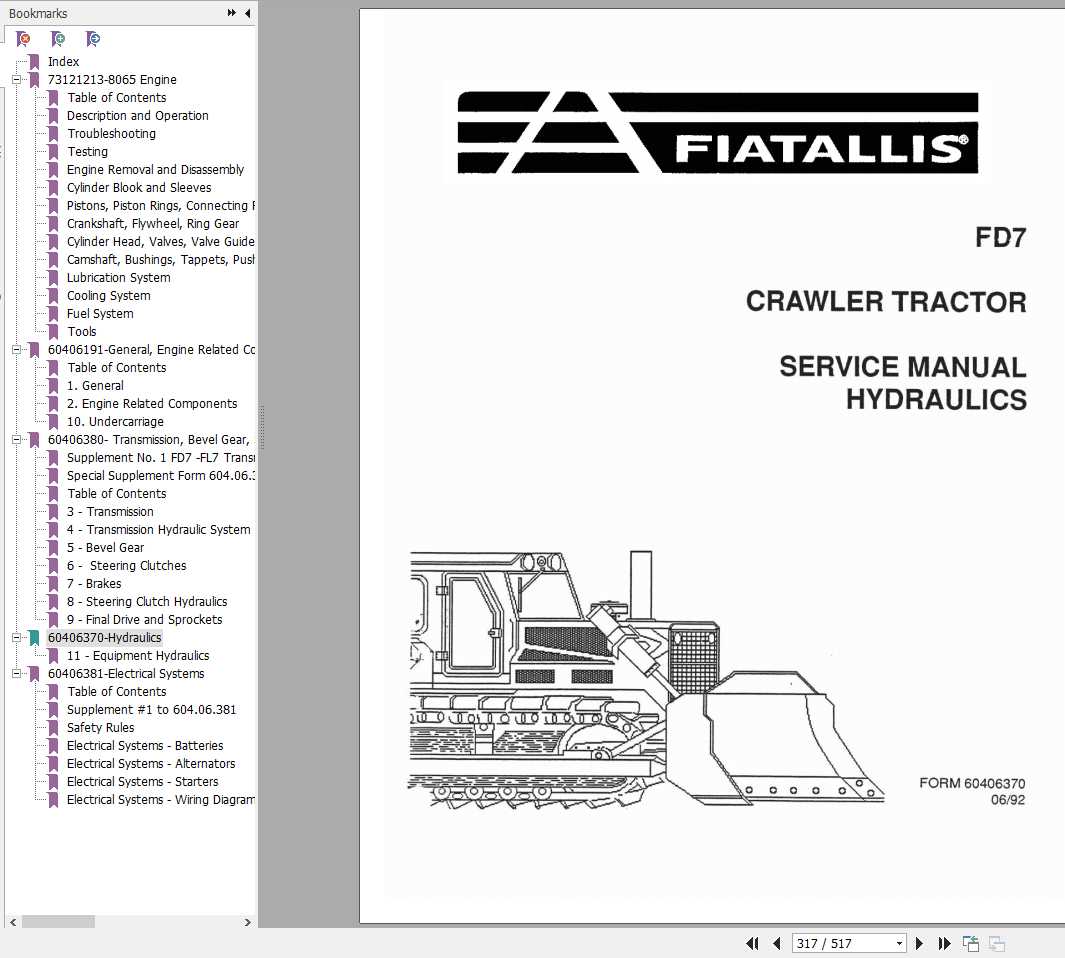The image size is (1065, 958).
Task: Open Electrical Systems - Batteries bookmark
Action: 145,745
